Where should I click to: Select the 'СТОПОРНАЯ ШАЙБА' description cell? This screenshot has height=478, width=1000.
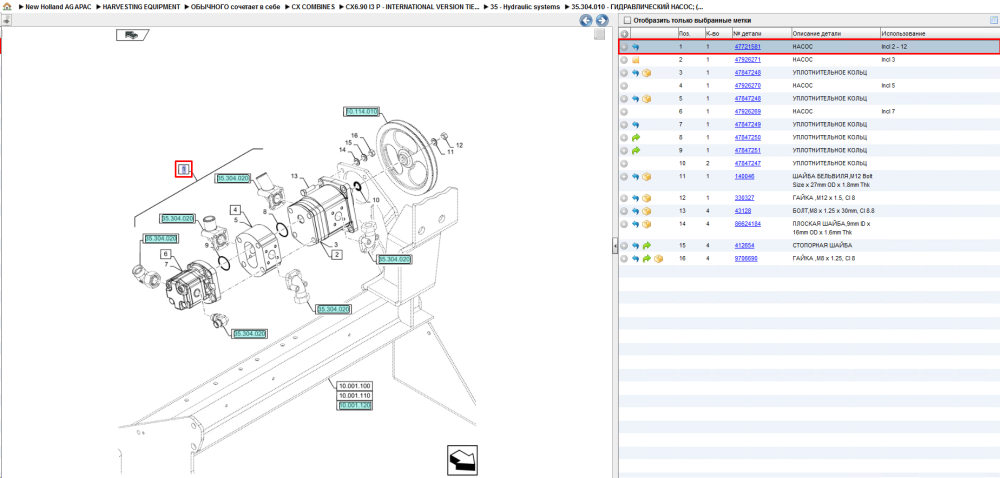click(821, 245)
